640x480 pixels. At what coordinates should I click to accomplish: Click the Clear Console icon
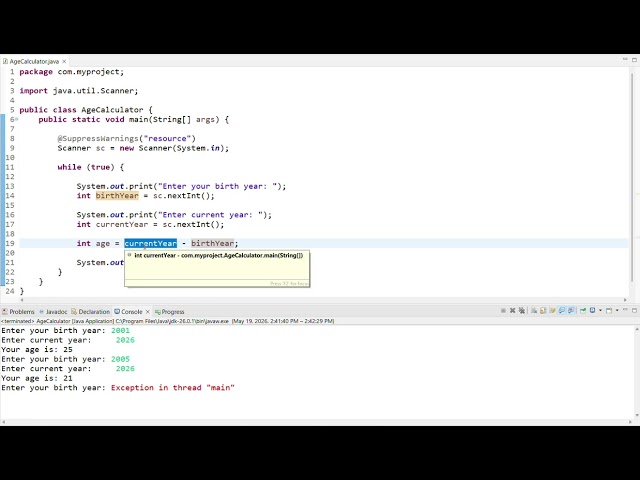[x=534, y=311]
